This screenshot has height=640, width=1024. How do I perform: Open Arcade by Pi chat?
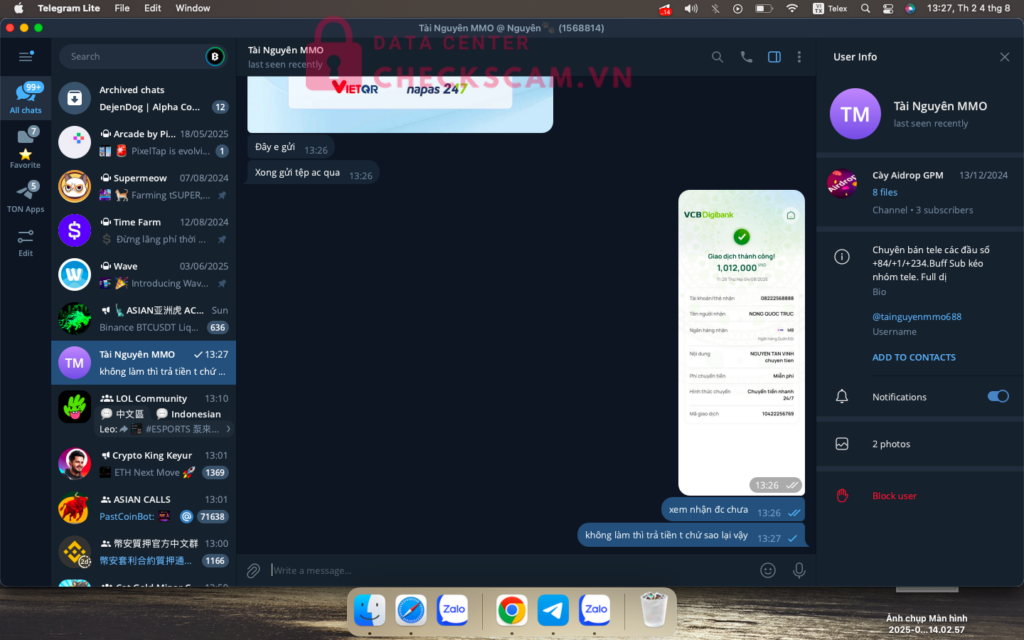pyautogui.click(x=144, y=142)
